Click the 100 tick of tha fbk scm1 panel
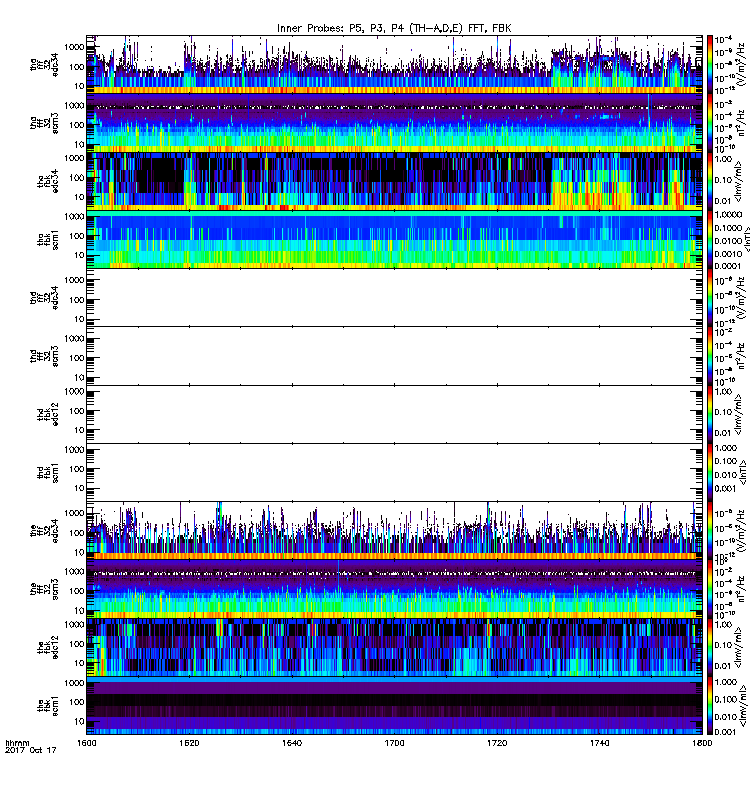Image resolution: width=750 pixels, height=800 pixels. 77,236
